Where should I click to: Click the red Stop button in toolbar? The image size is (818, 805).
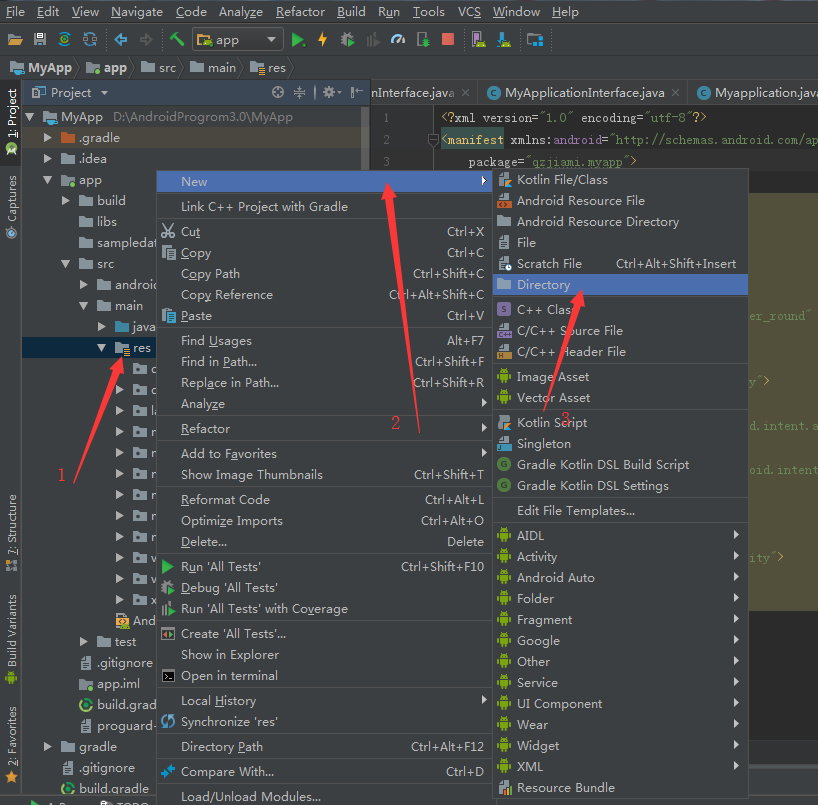click(448, 39)
